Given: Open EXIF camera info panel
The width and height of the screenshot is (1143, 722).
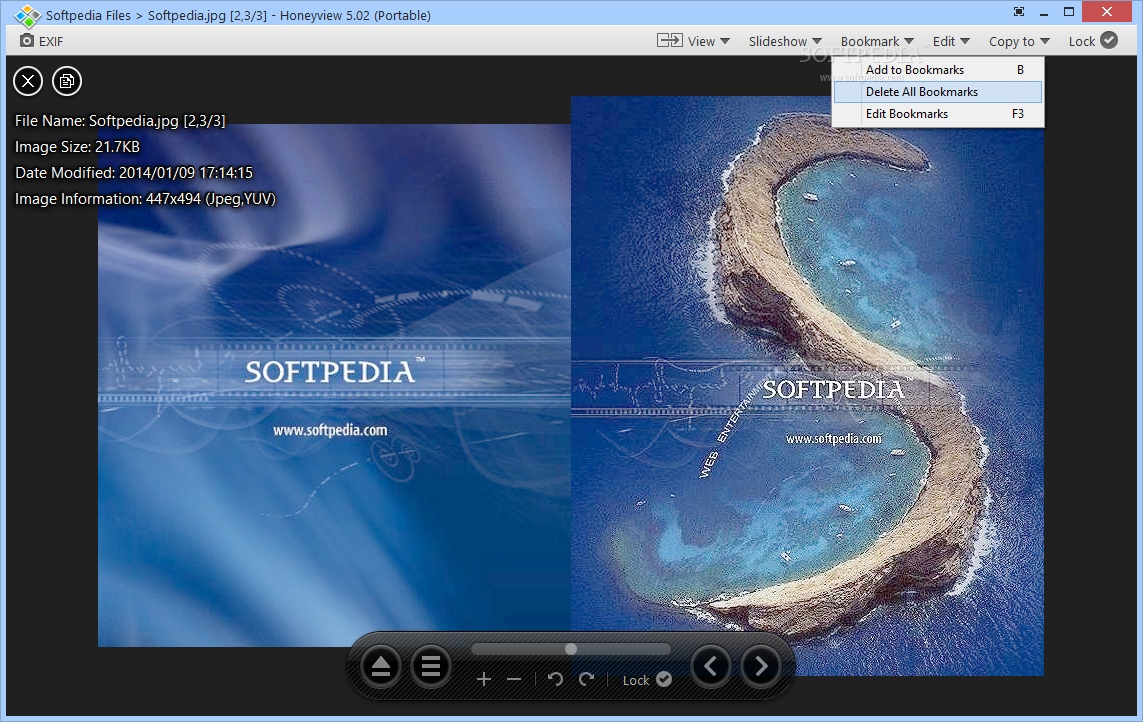Looking at the screenshot, I should 42,41.
